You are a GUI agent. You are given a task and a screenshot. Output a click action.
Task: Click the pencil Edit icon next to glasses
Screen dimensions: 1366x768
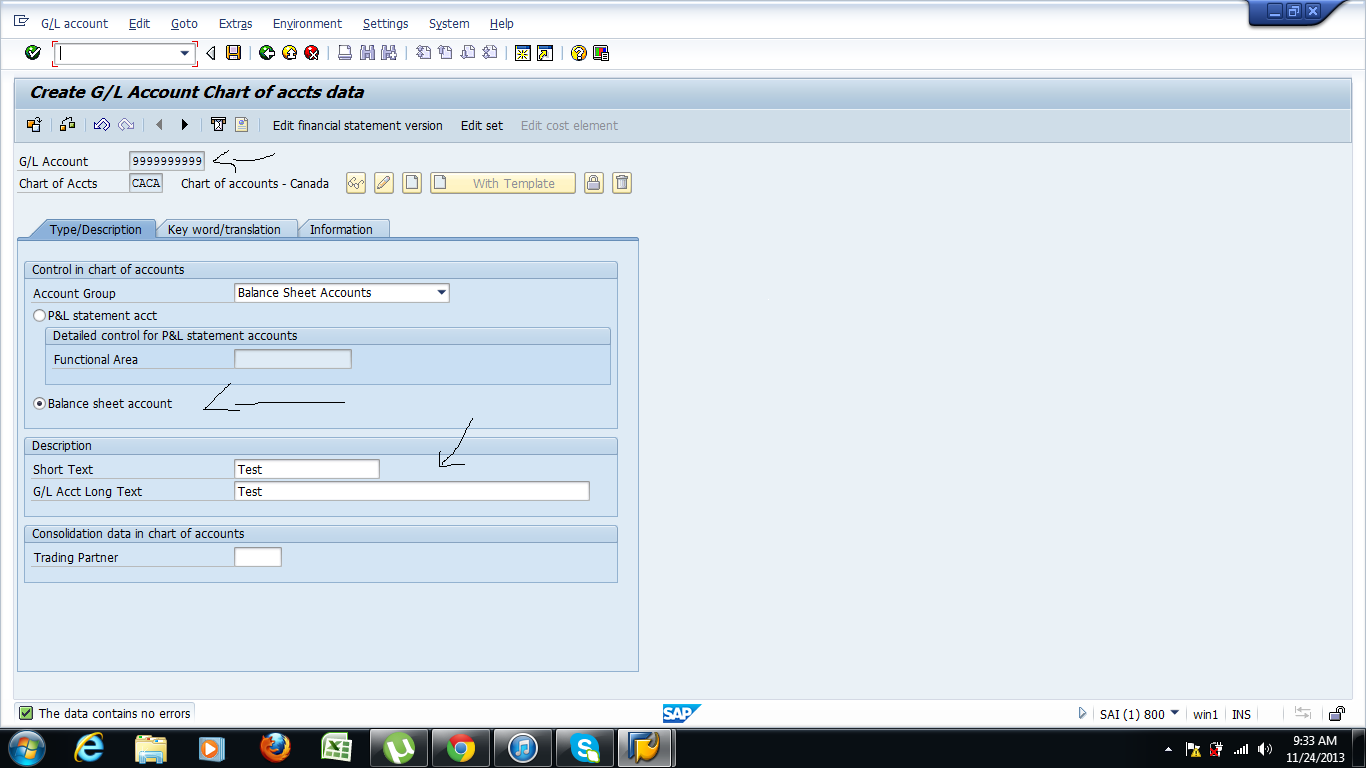[383, 183]
